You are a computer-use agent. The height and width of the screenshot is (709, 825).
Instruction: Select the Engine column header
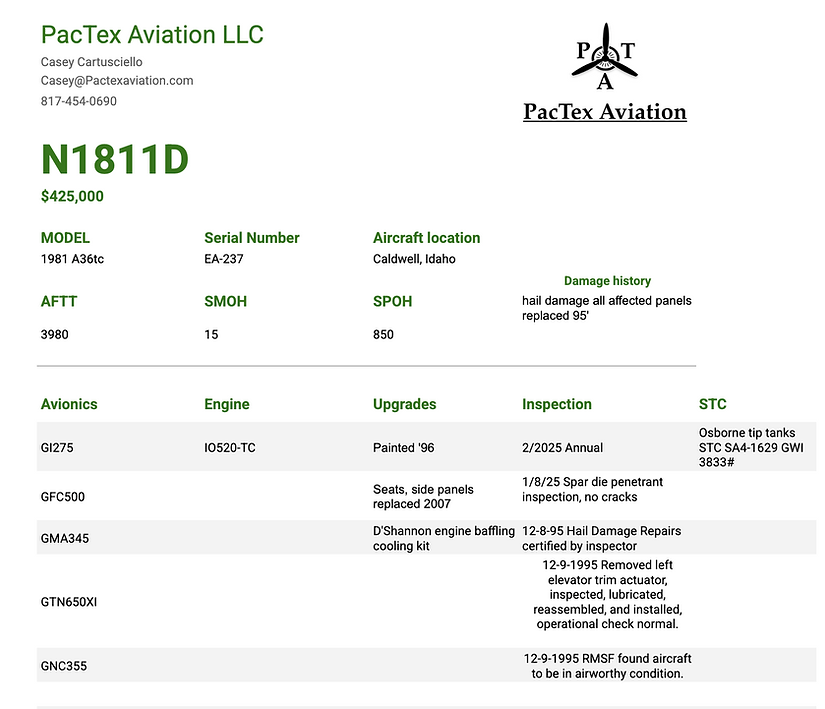pyautogui.click(x=227, y=404)
